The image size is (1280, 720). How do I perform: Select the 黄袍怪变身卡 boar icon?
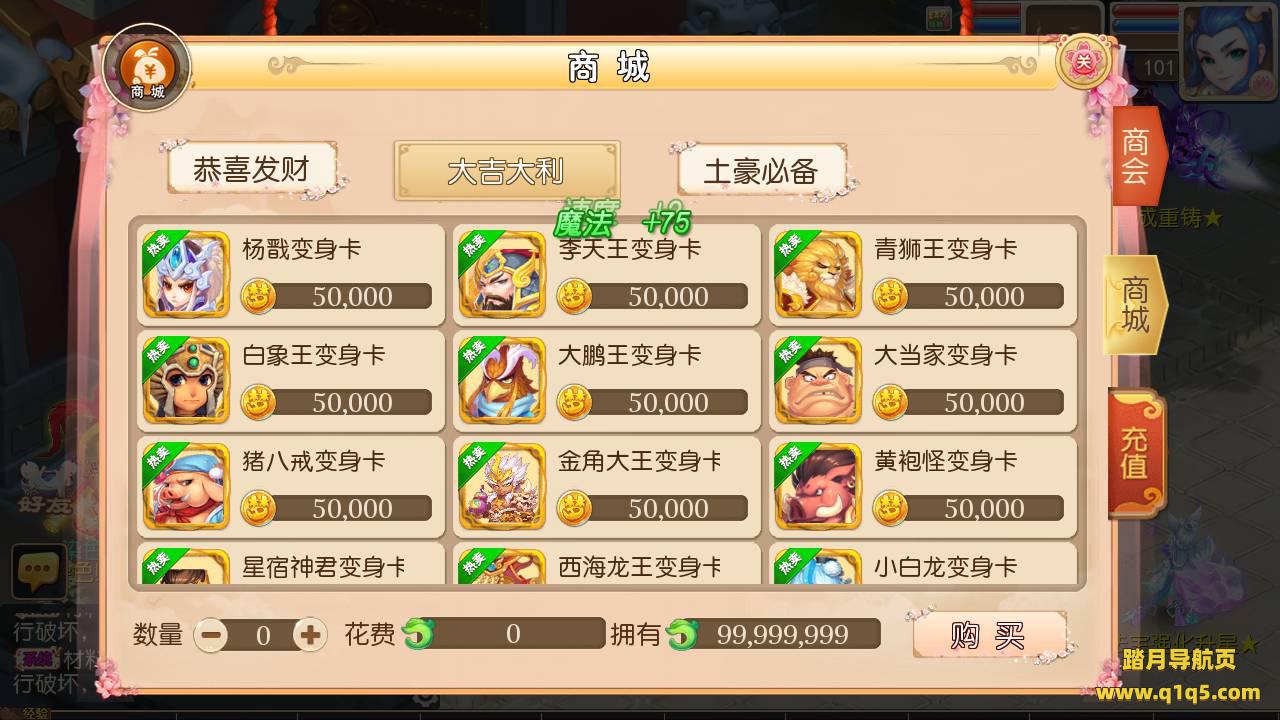(818, 486)
